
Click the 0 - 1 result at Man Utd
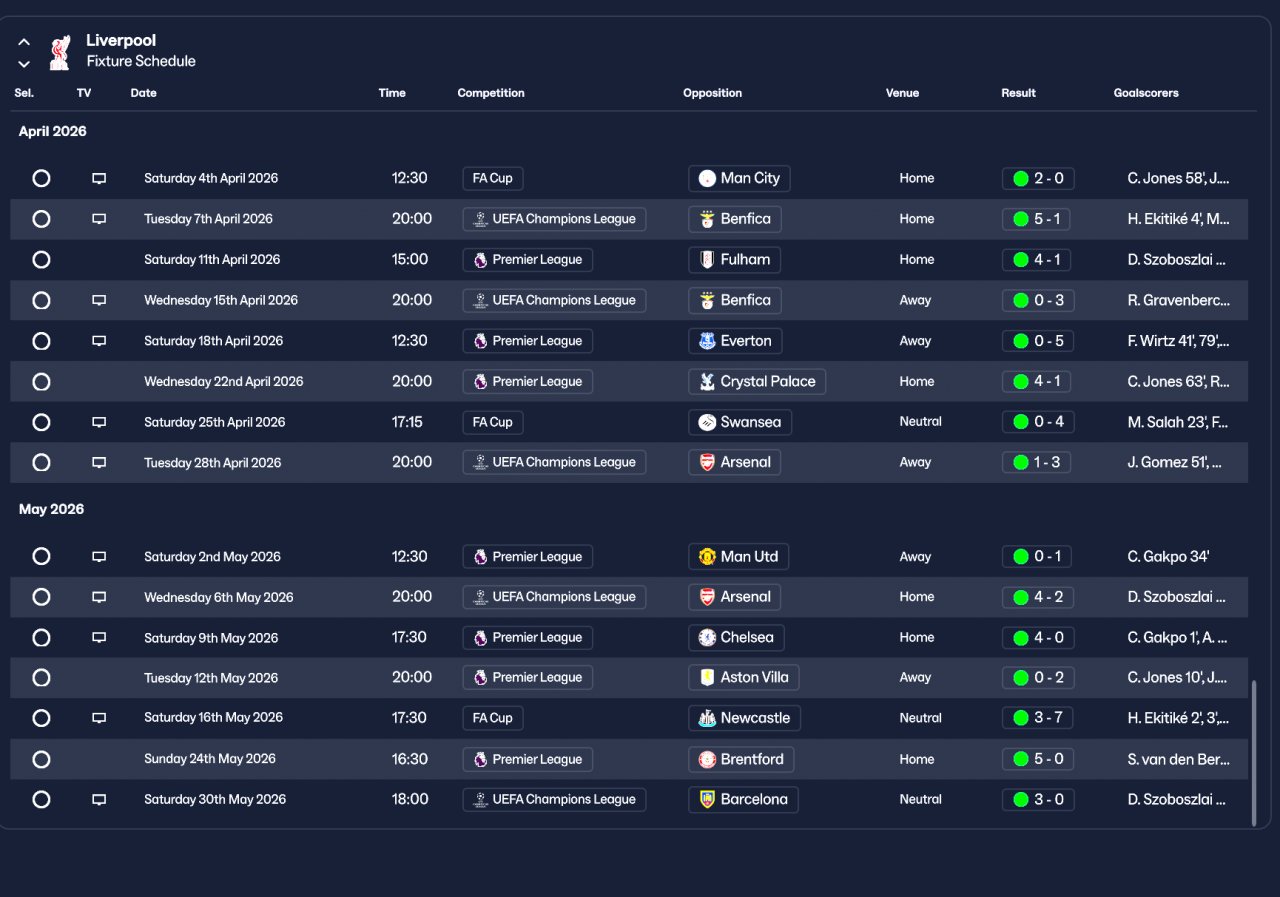tap(1038, 557)
